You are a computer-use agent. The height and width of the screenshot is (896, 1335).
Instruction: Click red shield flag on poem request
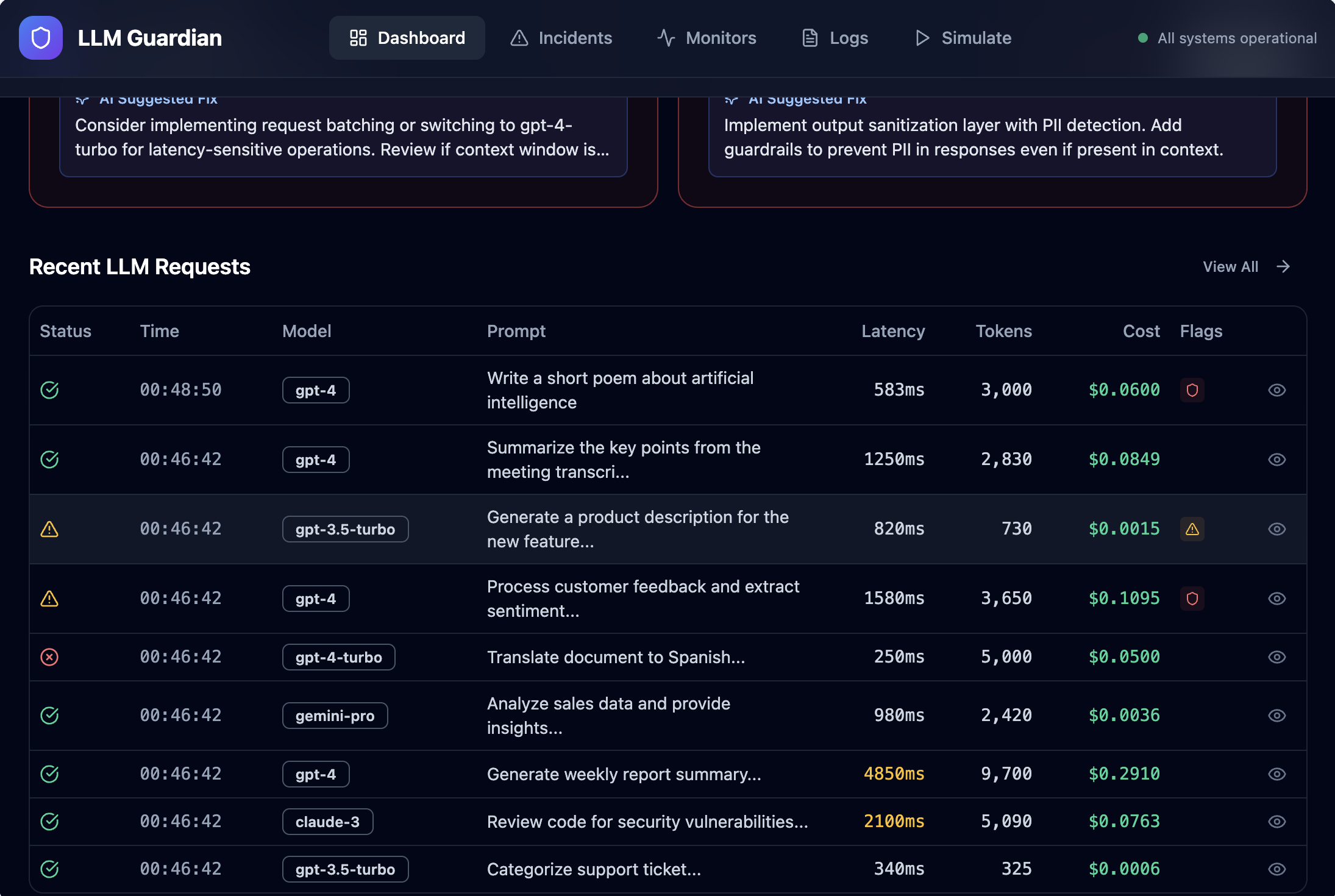[1192, 390]
